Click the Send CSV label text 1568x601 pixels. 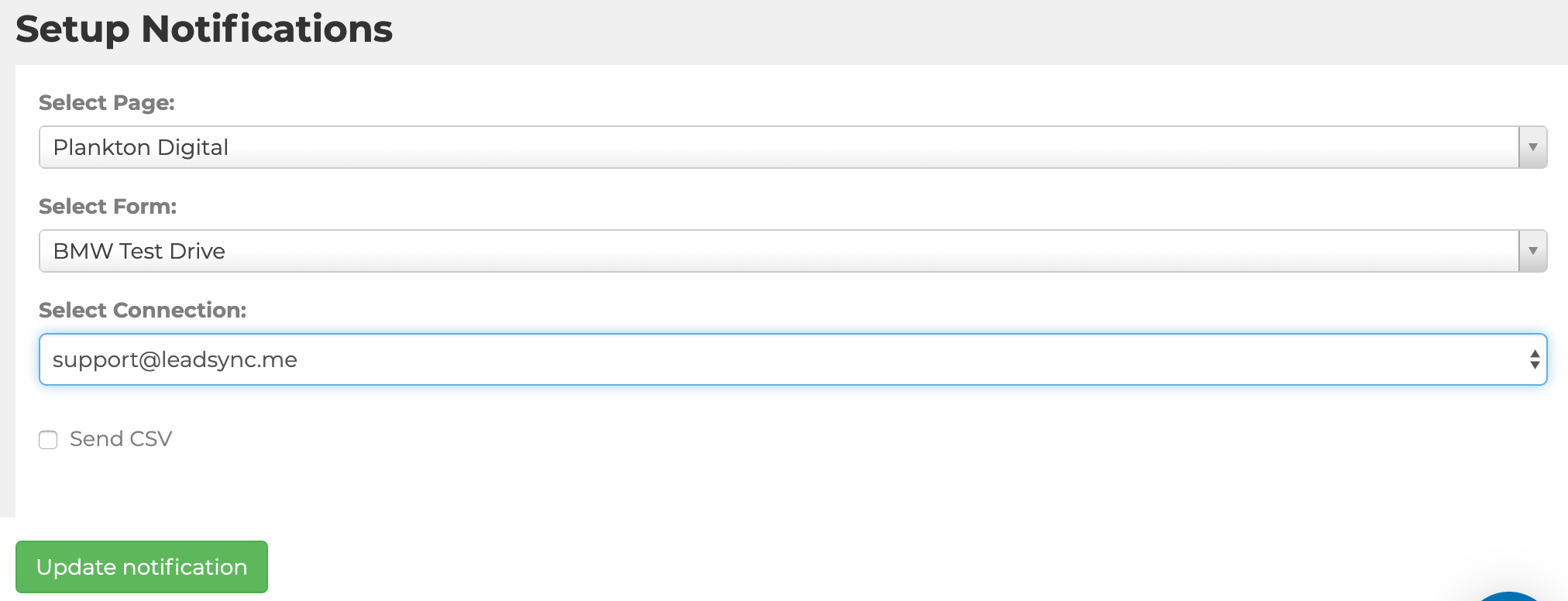point(121,439)
